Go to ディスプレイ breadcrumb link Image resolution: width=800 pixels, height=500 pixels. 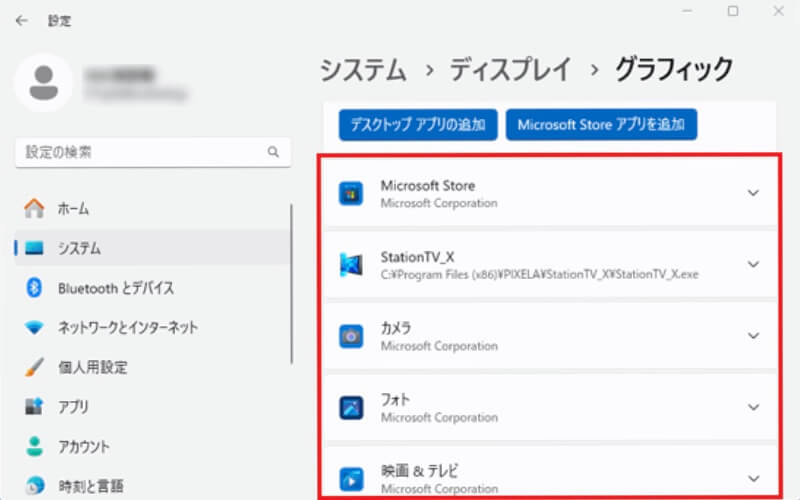coord(510,70)
